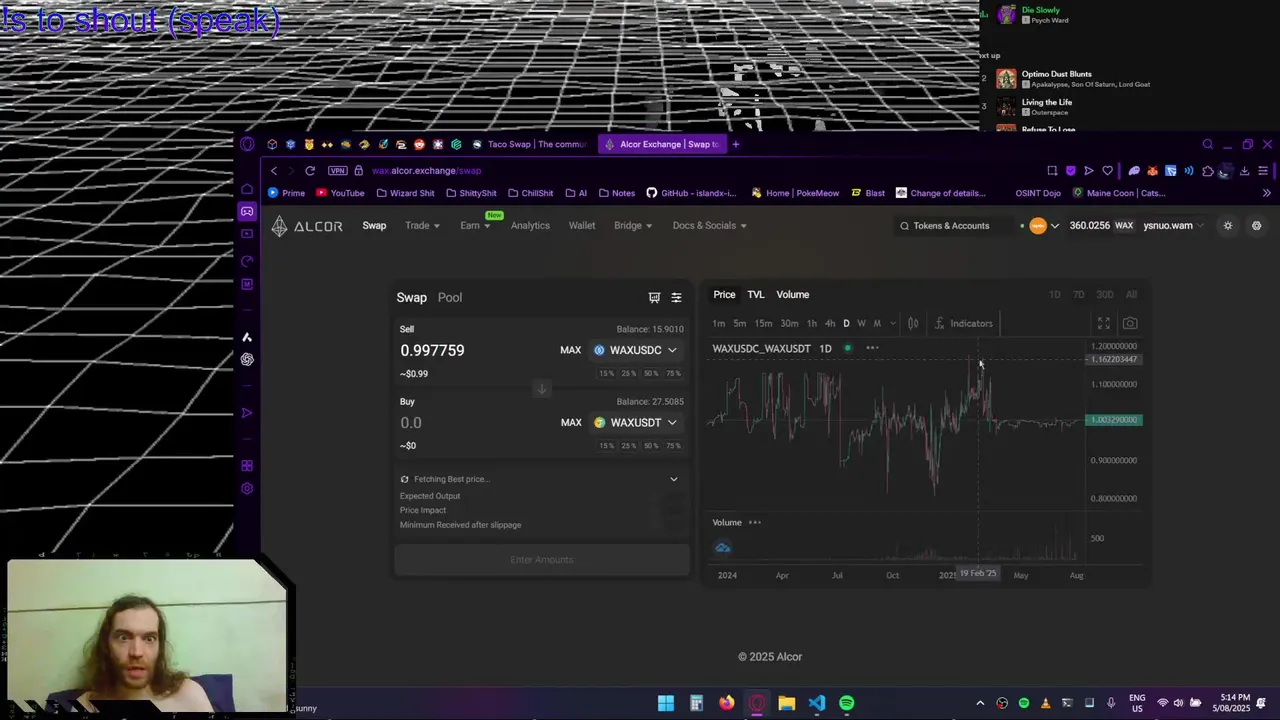Viewport: 1280px width, 720px height.
Task: Click the Enter Amounts button
Action: click(x=541, y=559)
